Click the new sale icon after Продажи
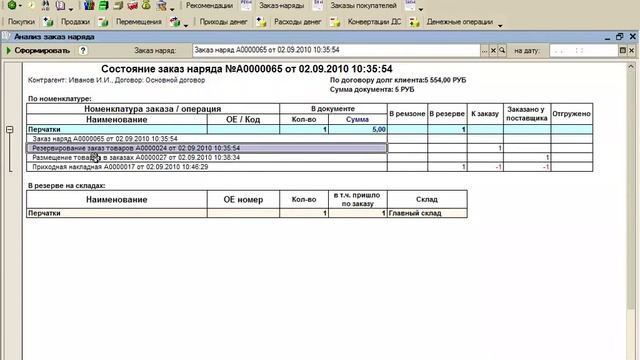Screen dimensions: 640x360 tap(103, 22)
